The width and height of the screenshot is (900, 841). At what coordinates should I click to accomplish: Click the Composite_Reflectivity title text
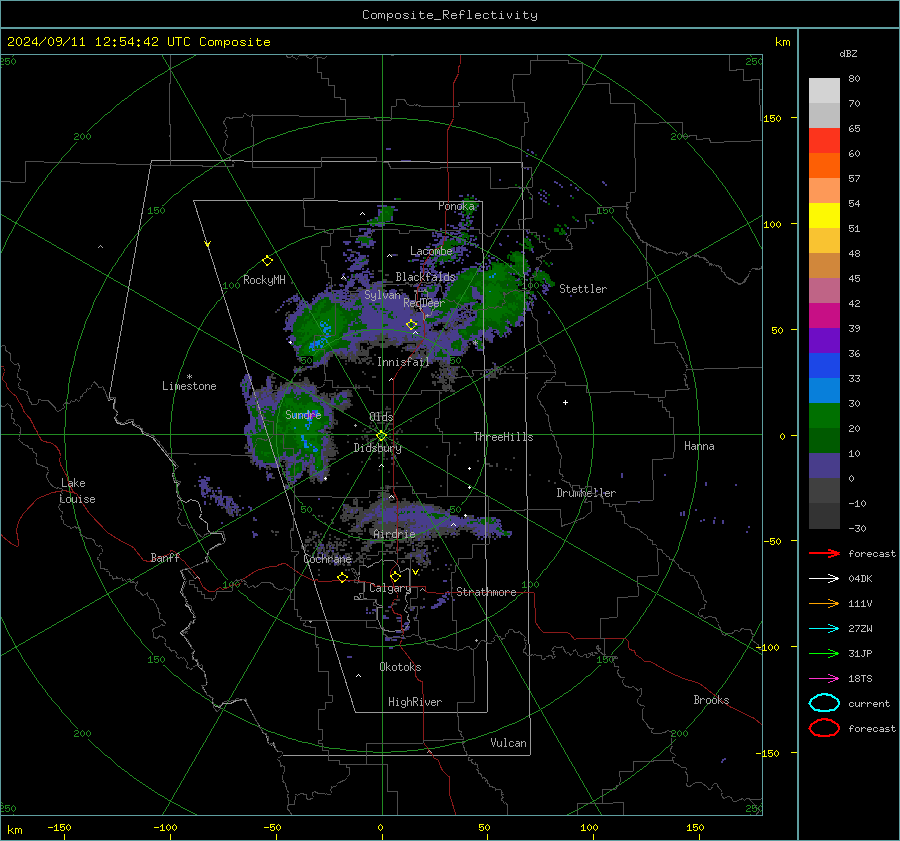[x=449, y=15]
